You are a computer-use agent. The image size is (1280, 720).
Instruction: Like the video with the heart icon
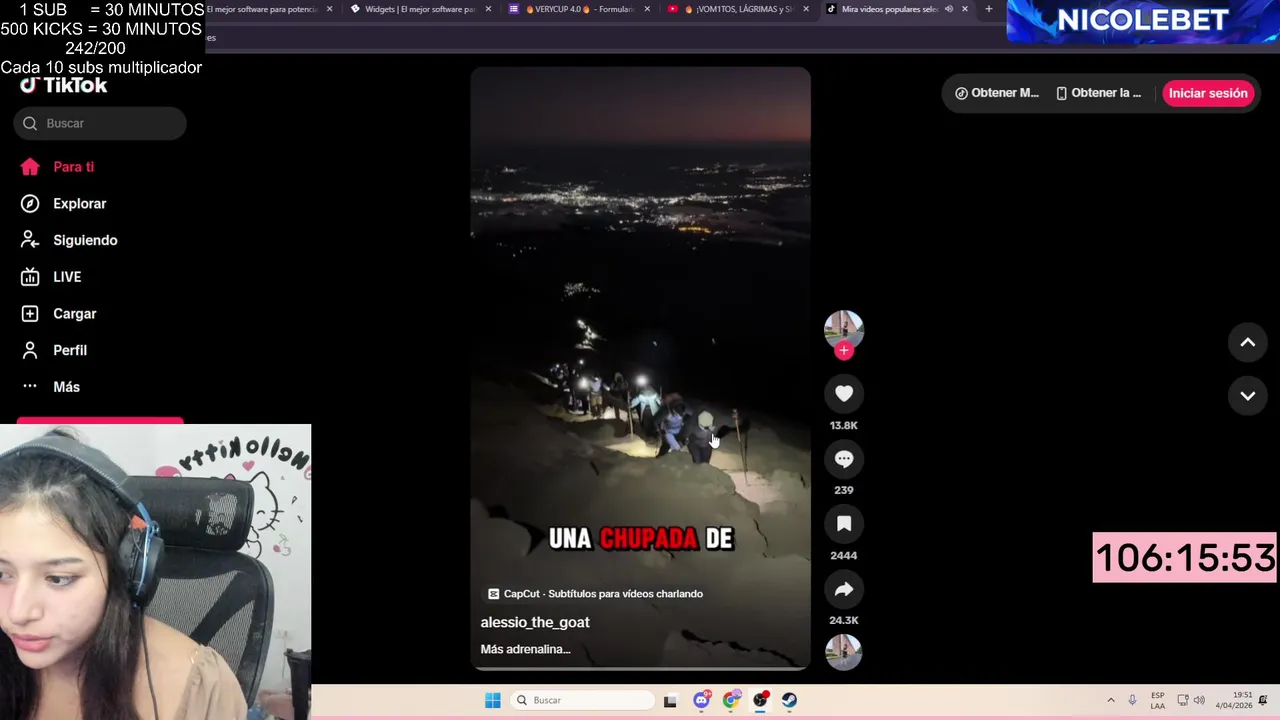(844, 394)
